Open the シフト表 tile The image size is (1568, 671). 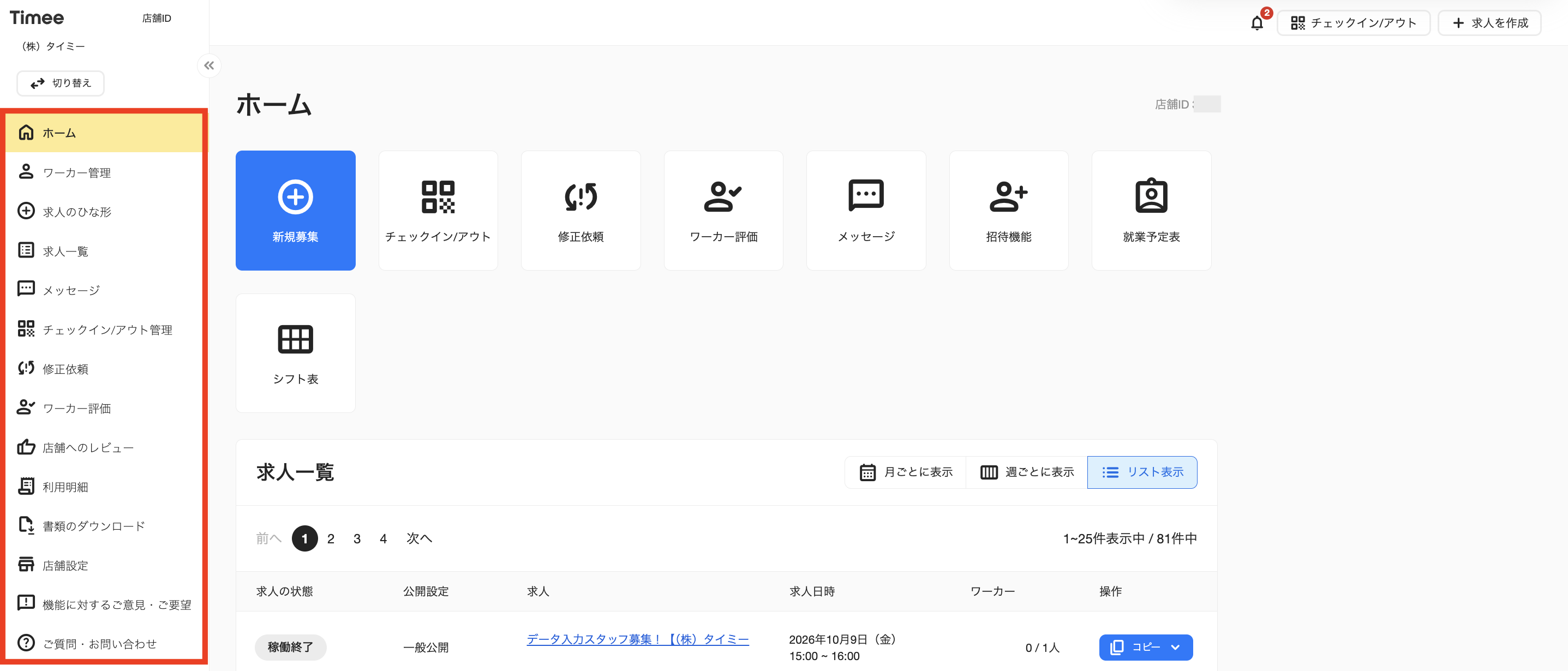tap(295, 353)
